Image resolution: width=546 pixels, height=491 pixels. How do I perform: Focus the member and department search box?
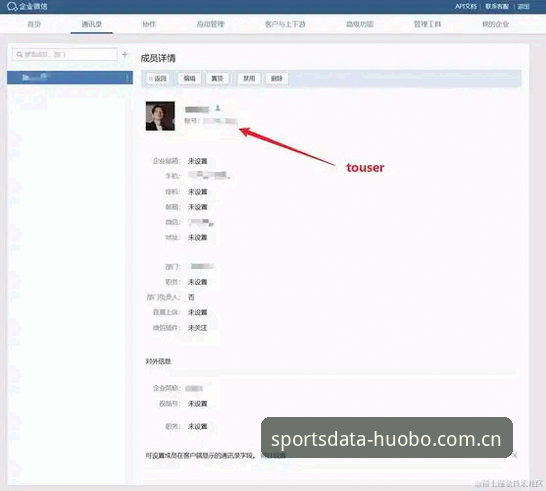click(x=65, y=54)
